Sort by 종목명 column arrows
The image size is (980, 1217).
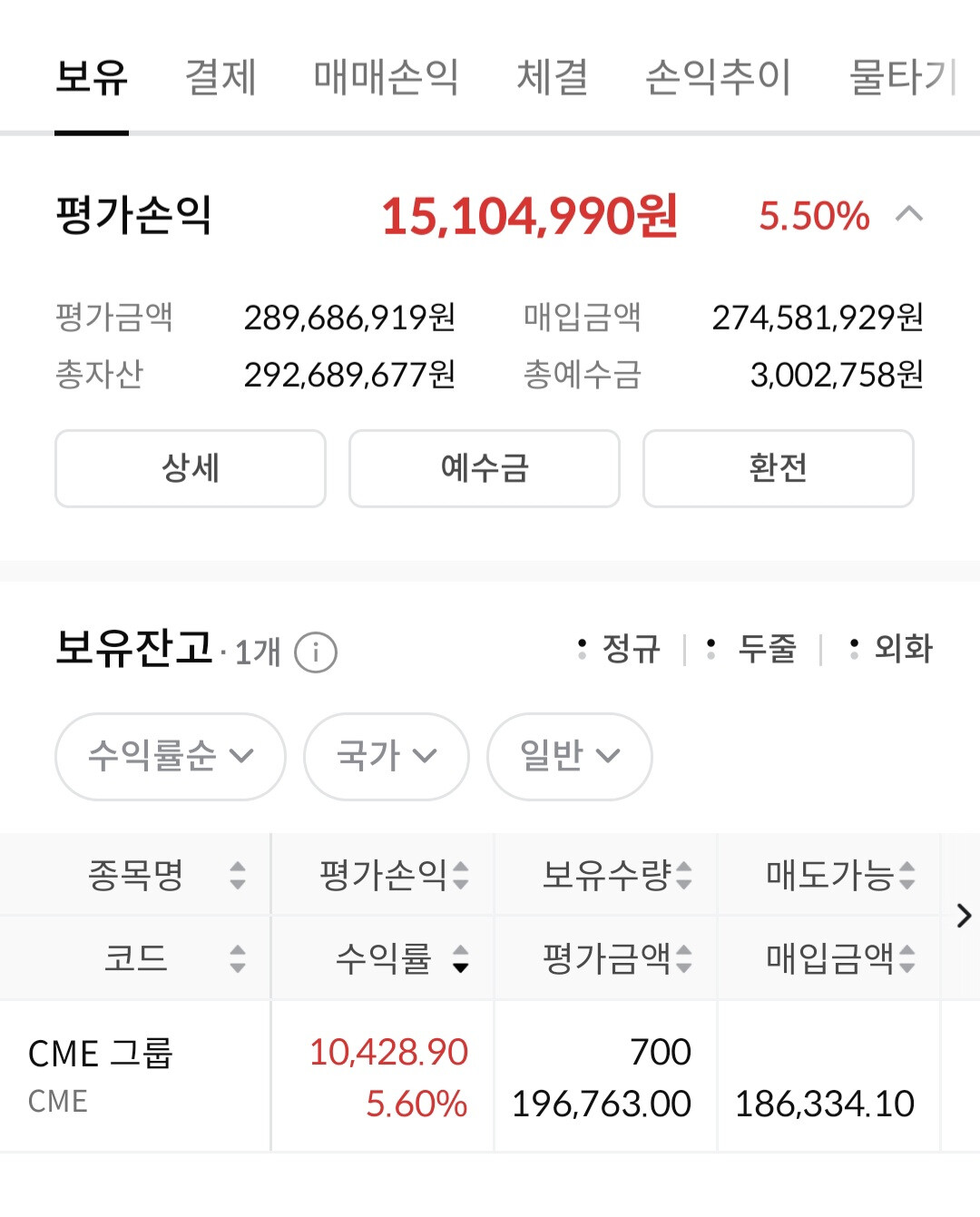click(238, 875)
